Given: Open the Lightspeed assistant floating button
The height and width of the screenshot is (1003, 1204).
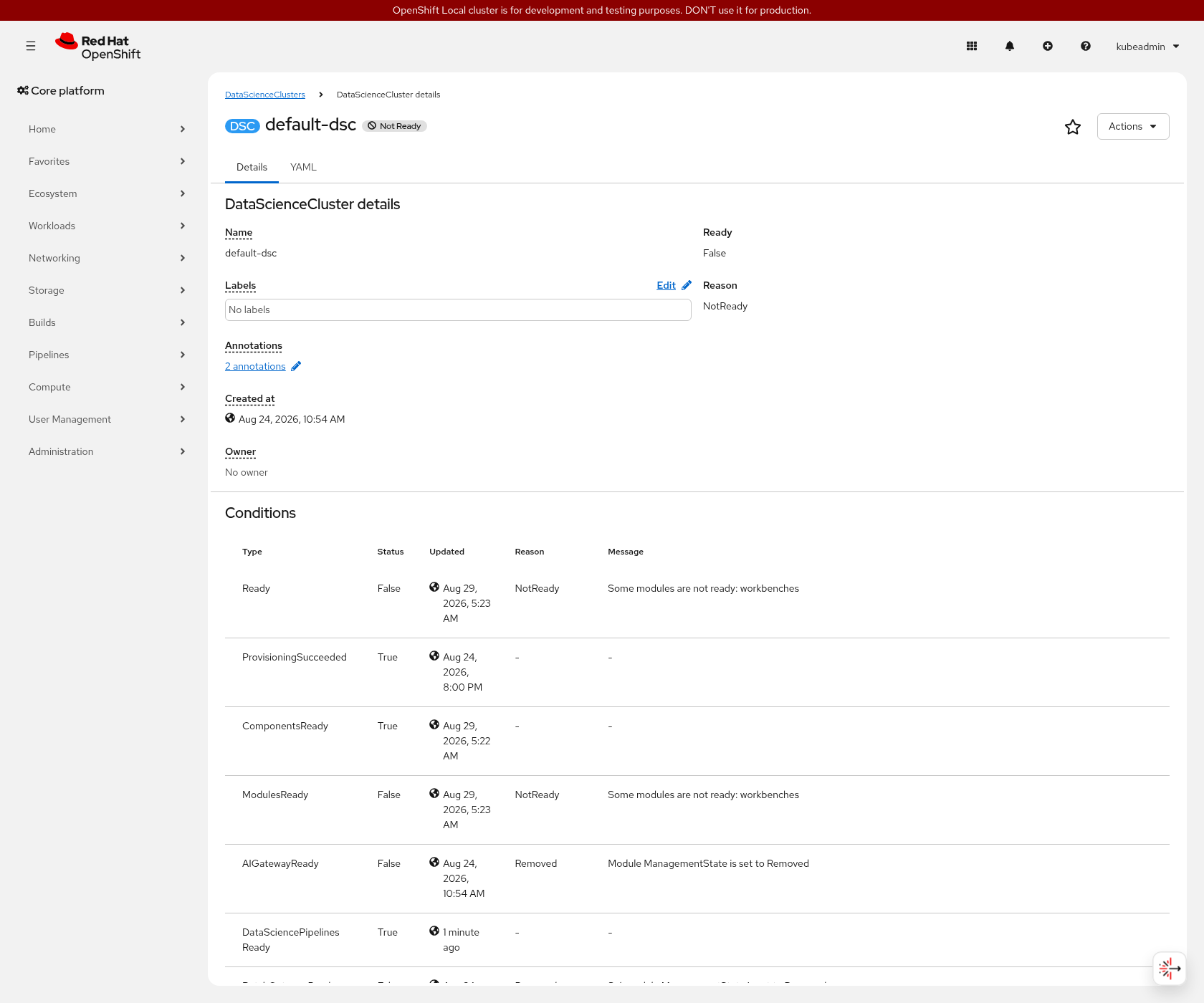Looking at the screenshot, I should coord(1170,969).
